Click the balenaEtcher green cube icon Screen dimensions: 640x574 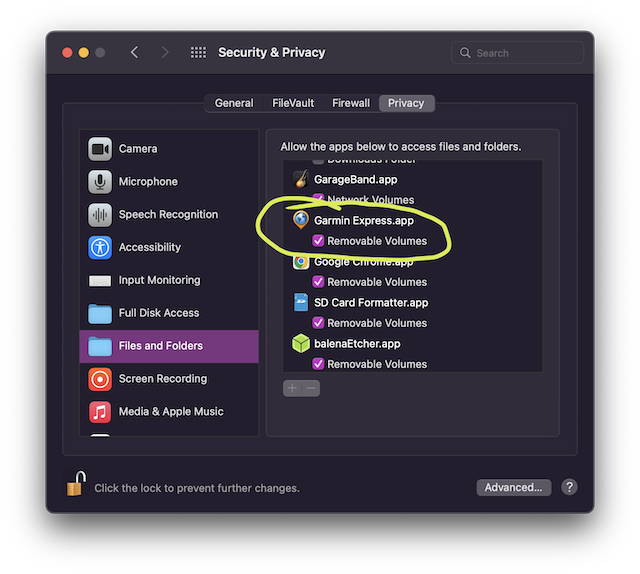tap(301, 343)
